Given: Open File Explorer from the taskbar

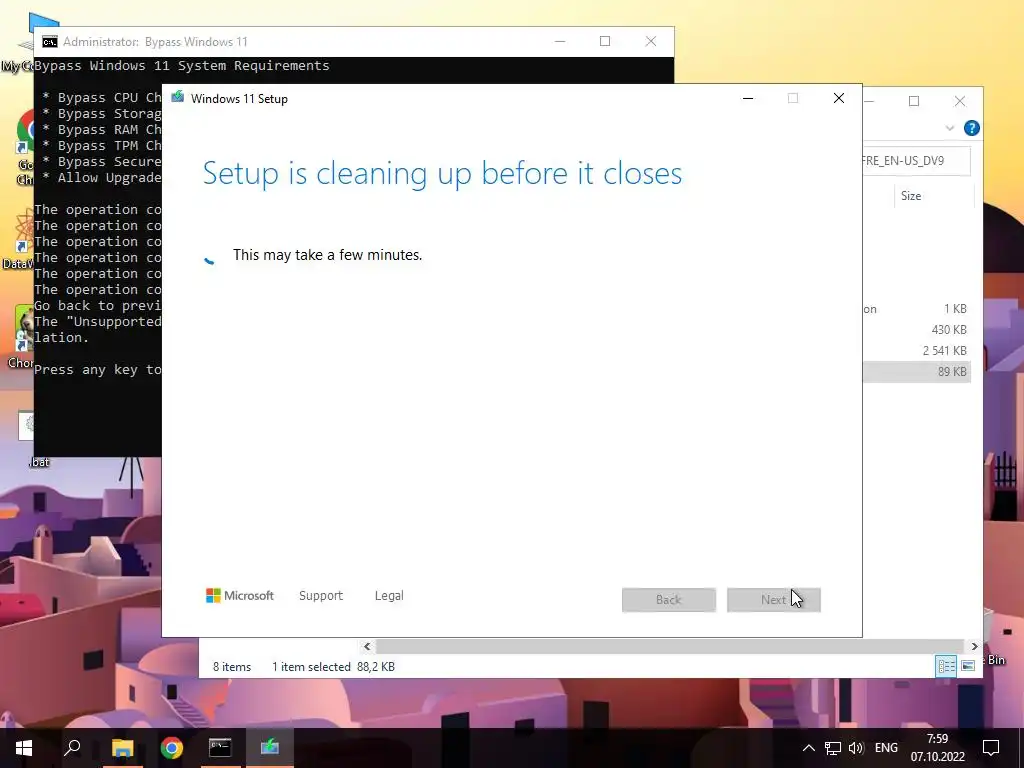Looking at the screenshot, I should [122, 748].
